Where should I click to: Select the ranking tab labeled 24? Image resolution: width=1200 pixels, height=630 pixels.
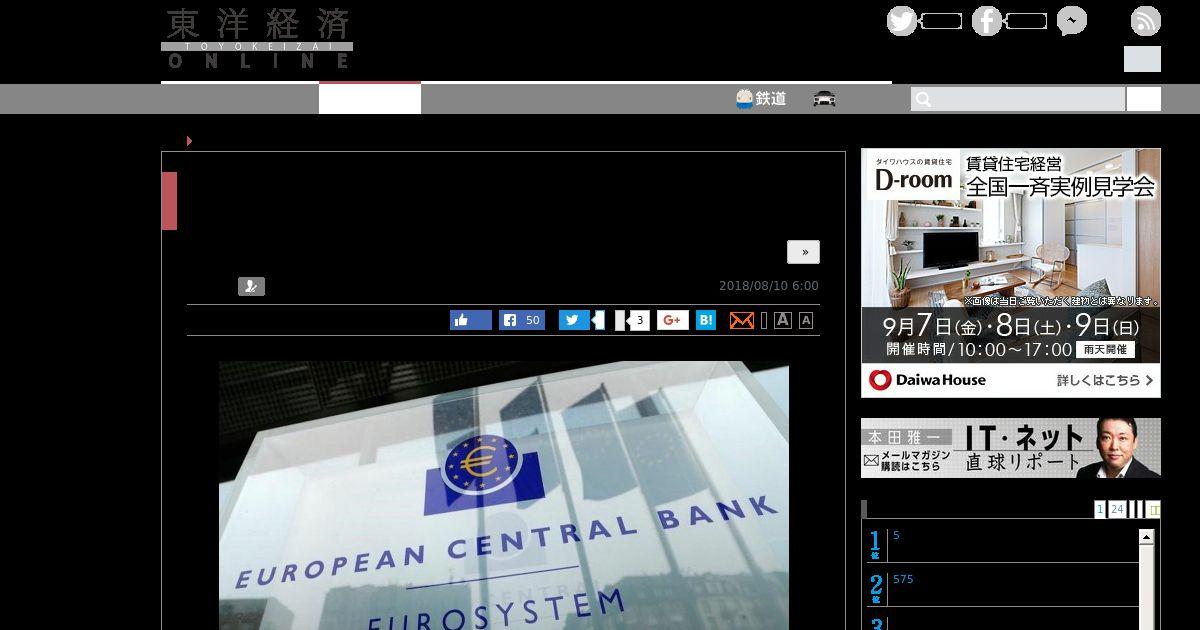1117,510
